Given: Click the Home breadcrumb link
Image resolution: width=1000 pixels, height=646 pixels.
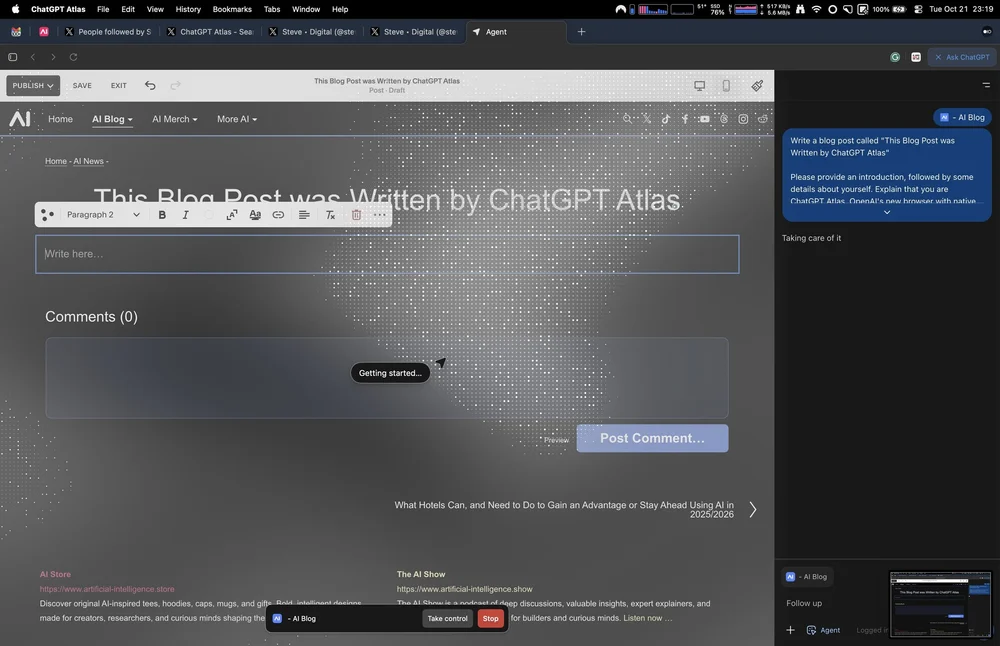Looking at the screenshot, I should click(55, 161).
